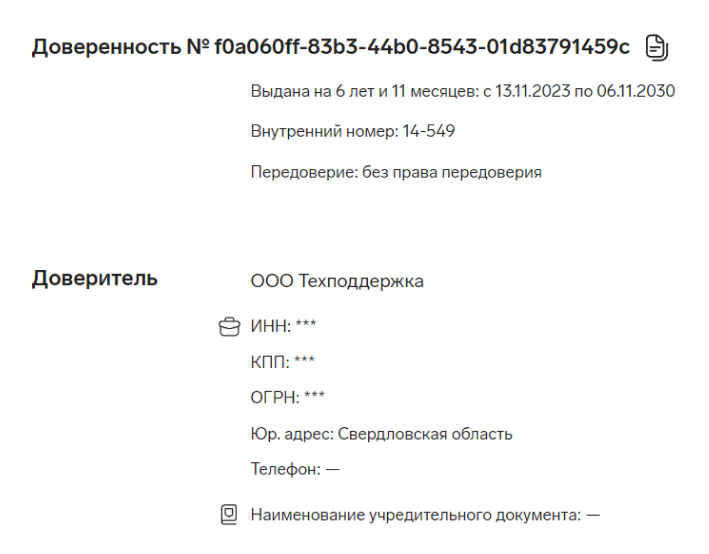
Task: Click the Внутренний номер 14-549 line
Action: 353,131
